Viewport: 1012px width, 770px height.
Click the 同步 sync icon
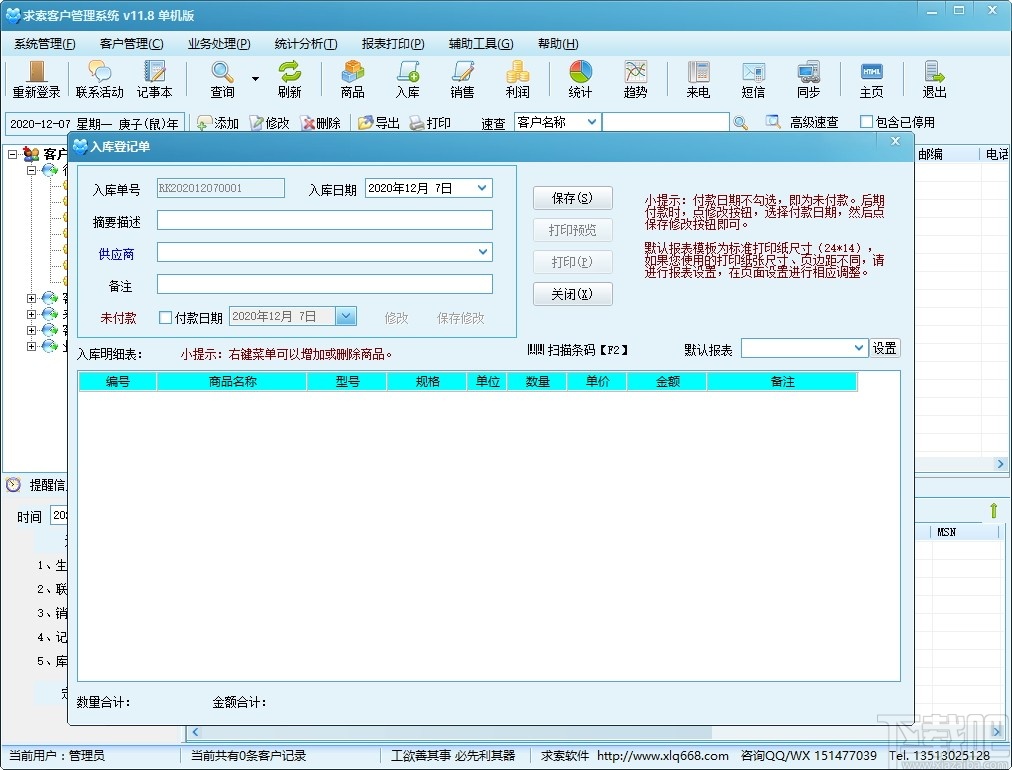[x=808, y=79]
